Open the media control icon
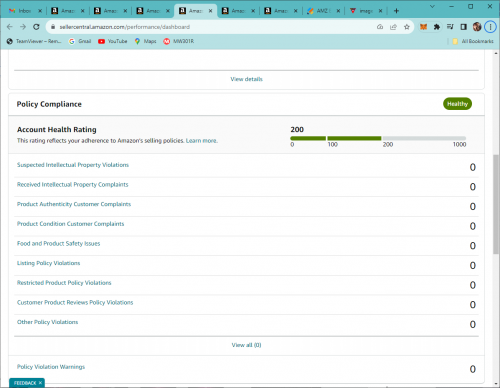The width and height of the screenshot is (500, 388). (450, 27)
